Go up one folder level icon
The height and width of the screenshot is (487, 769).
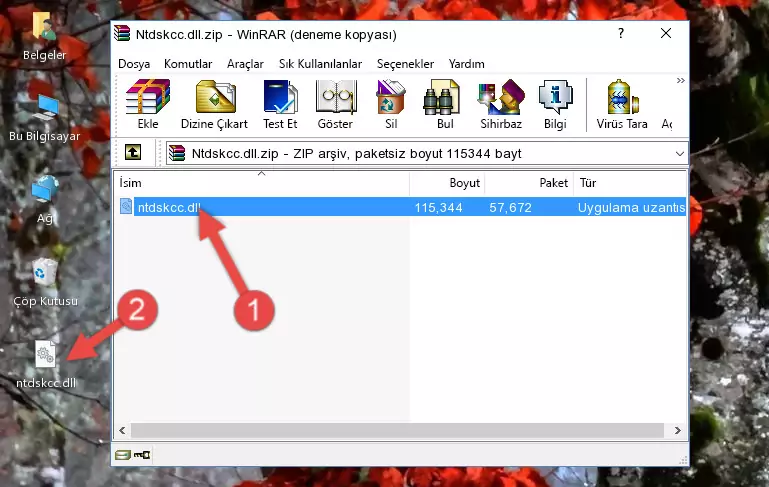coord(133,153)
